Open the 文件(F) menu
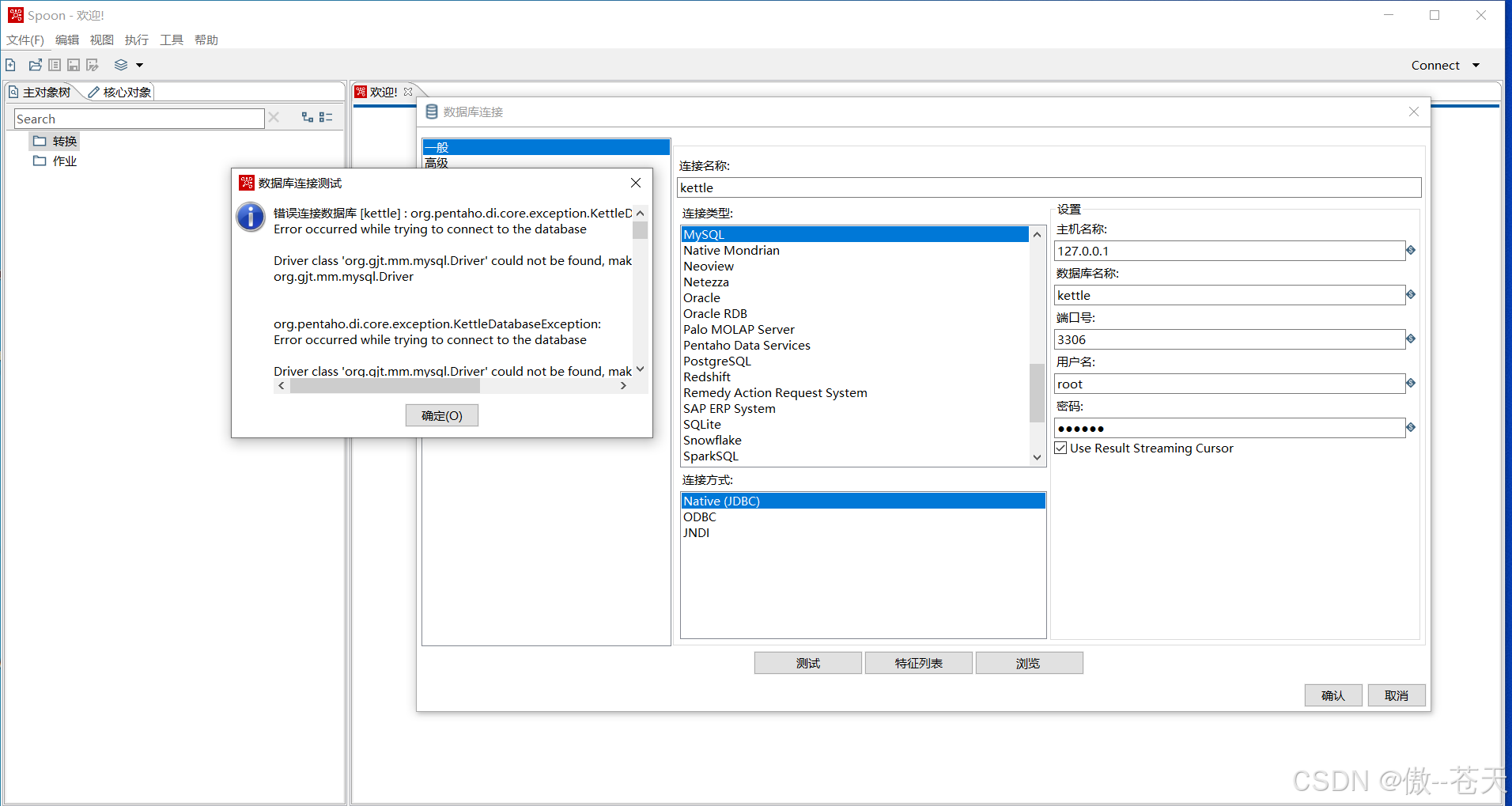This screenshot has height=806, width=1512. tap(25, 40)
